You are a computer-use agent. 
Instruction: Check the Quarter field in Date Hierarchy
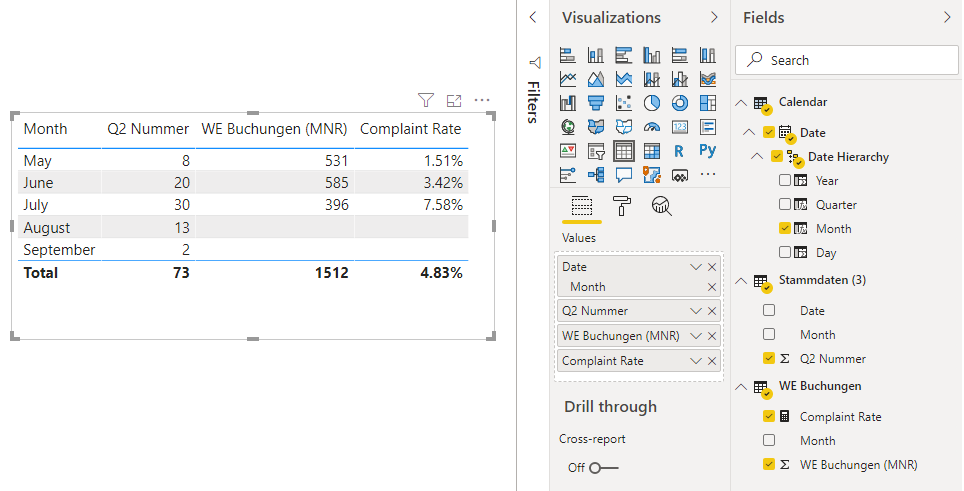click(784, 204)
